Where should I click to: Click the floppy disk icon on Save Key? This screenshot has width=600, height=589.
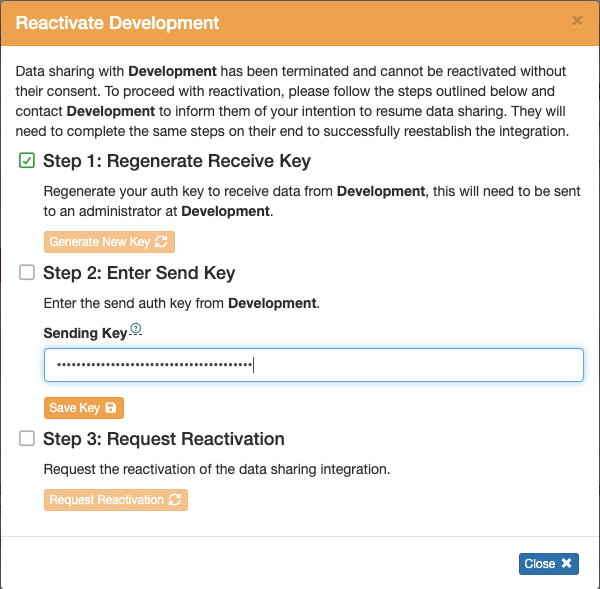point(111,408)
